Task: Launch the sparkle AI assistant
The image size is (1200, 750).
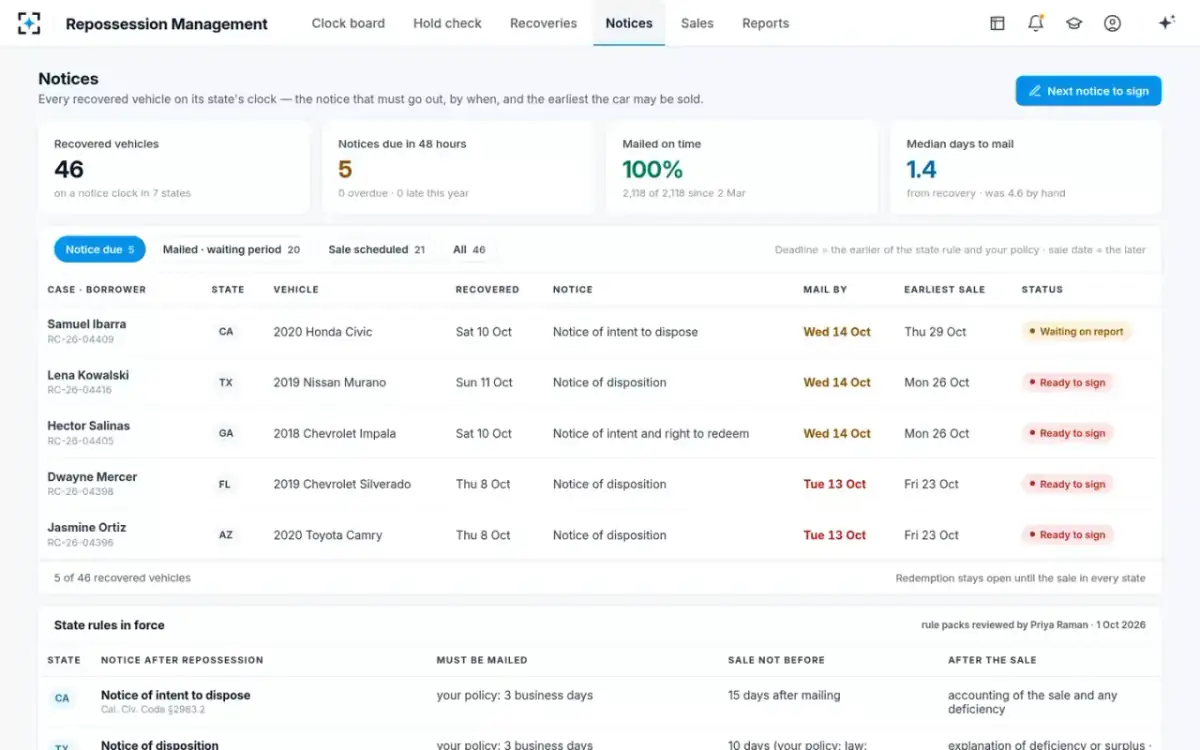Action: click(x=1166, y=23)
